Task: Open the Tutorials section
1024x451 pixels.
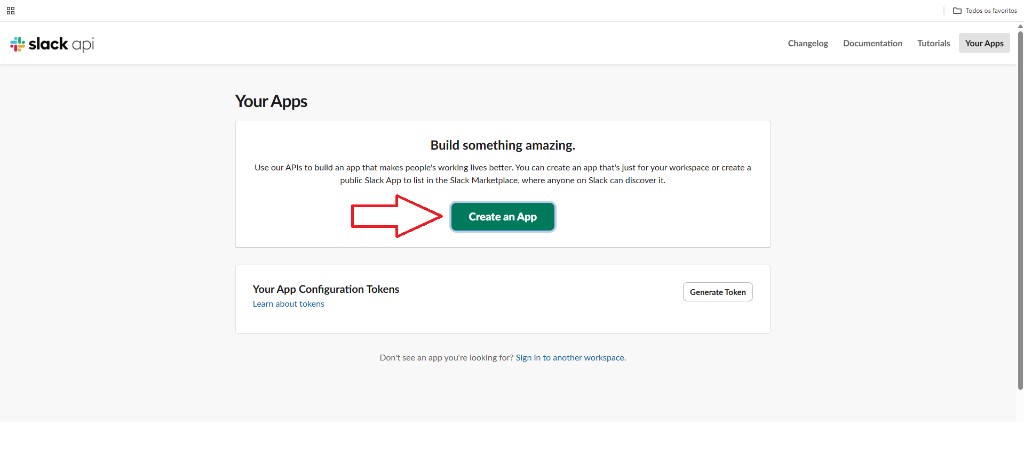Action: [933, 43]
